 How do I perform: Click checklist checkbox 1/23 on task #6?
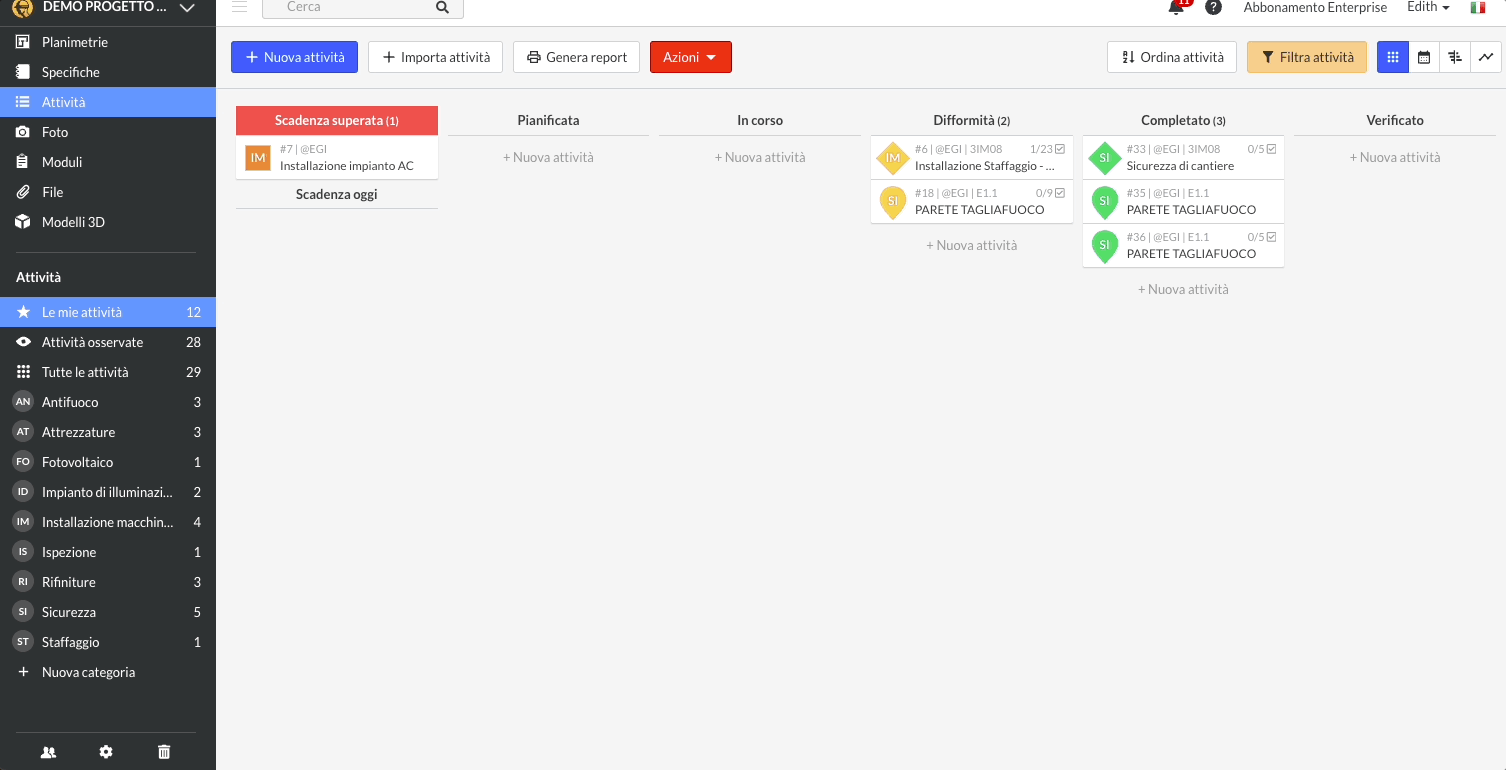[x=1060, y=149]
